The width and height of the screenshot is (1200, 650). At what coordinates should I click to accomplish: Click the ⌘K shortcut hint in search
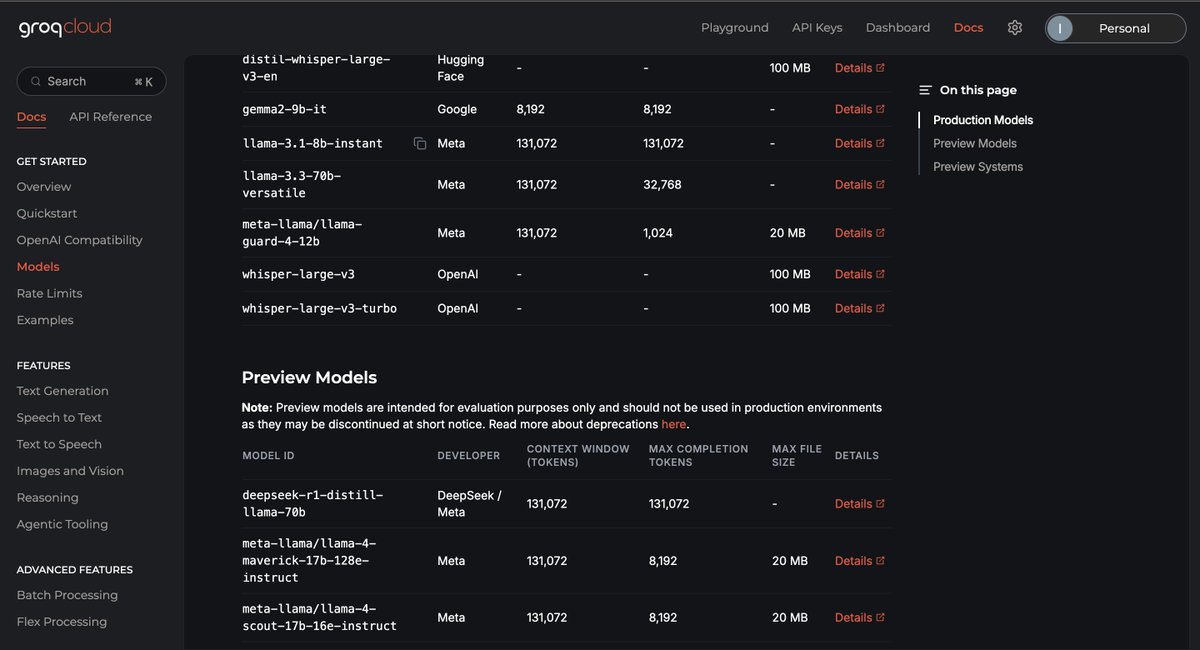143,82
